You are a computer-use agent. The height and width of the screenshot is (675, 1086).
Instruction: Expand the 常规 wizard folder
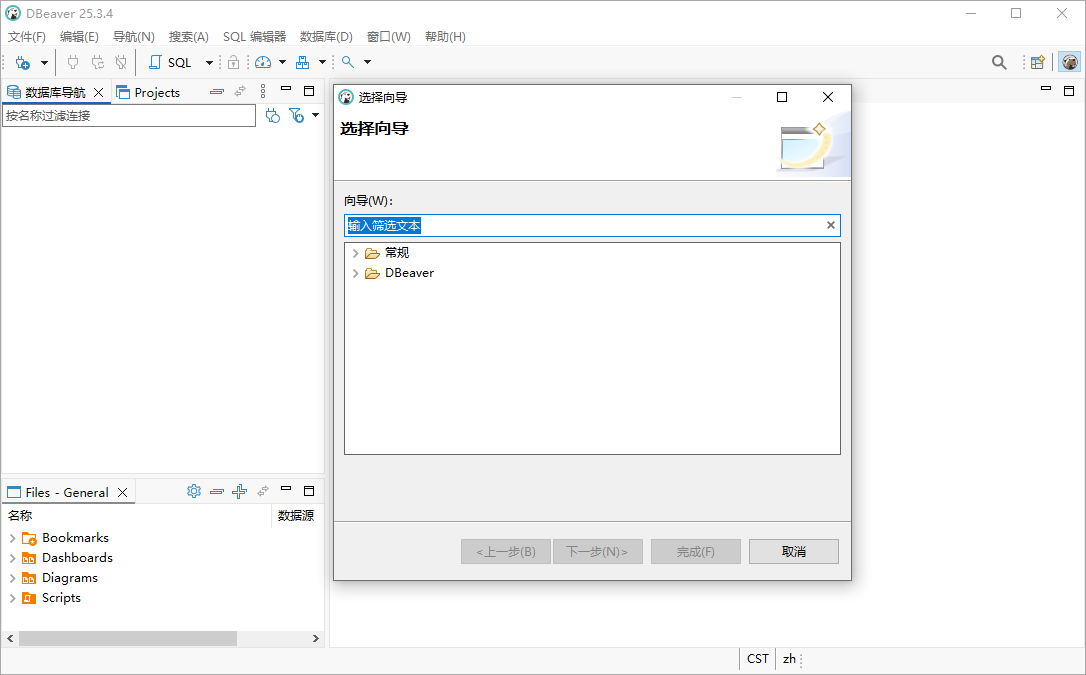[357, 252]
